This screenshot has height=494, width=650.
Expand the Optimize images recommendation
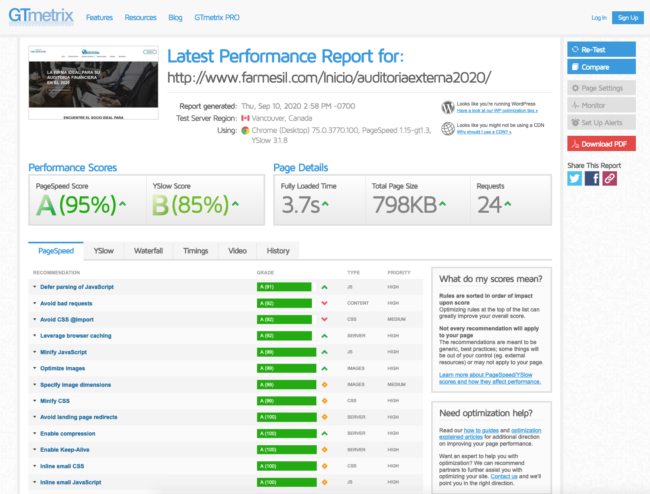coord(64,368)
